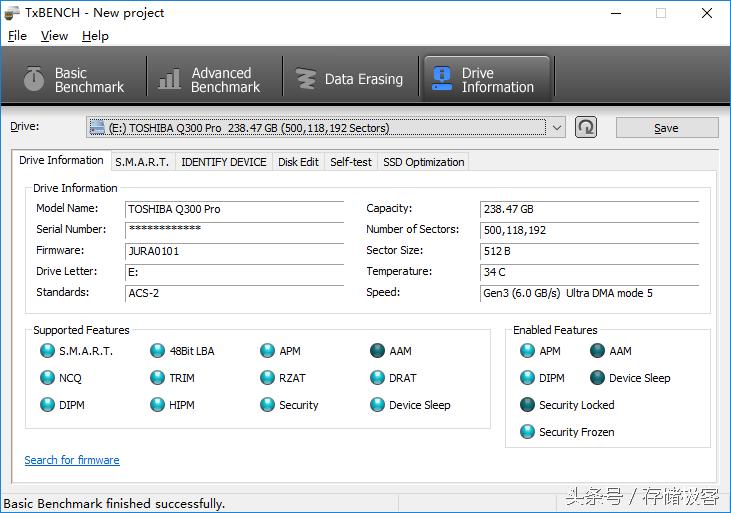Click the Search for firmware link
The image size is (731, 513).
(x=72, y=460)
